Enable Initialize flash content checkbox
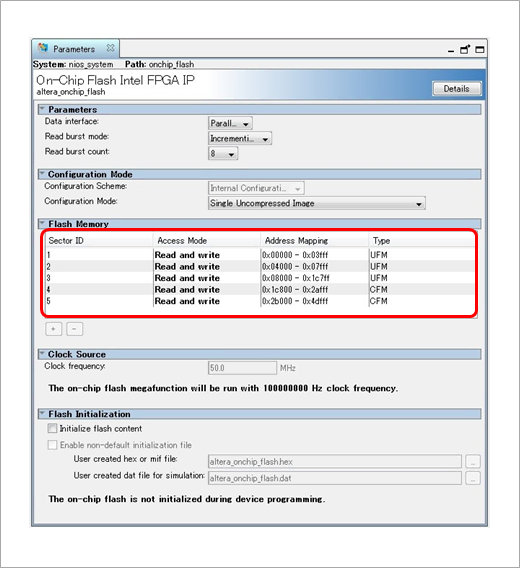Screen dimensions: 520x568 coord(52,428)
